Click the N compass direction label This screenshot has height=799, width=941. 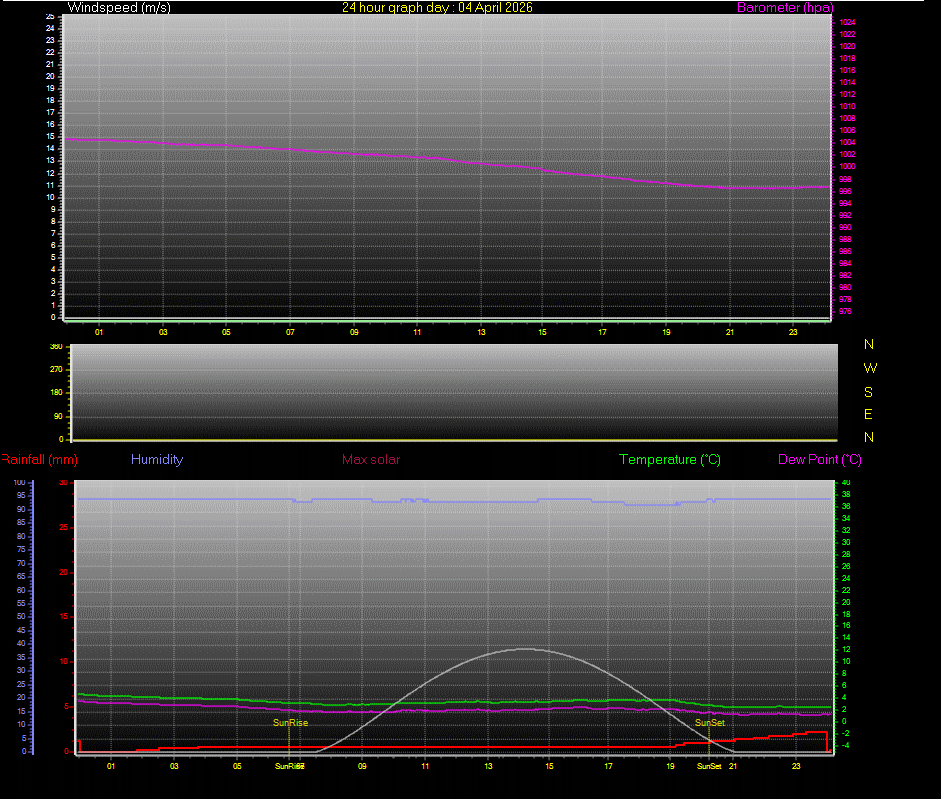[x=868, y=345]
